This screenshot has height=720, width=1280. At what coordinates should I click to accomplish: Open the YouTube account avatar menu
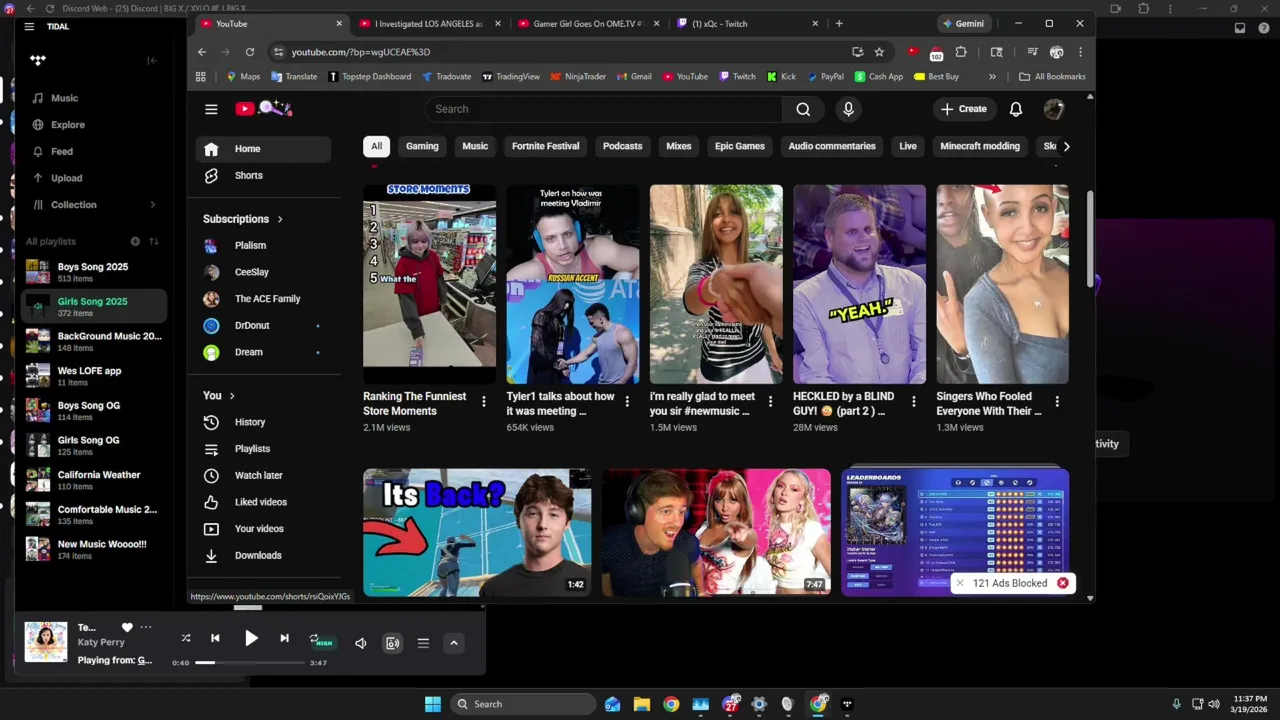click(x=1054, y=109)
